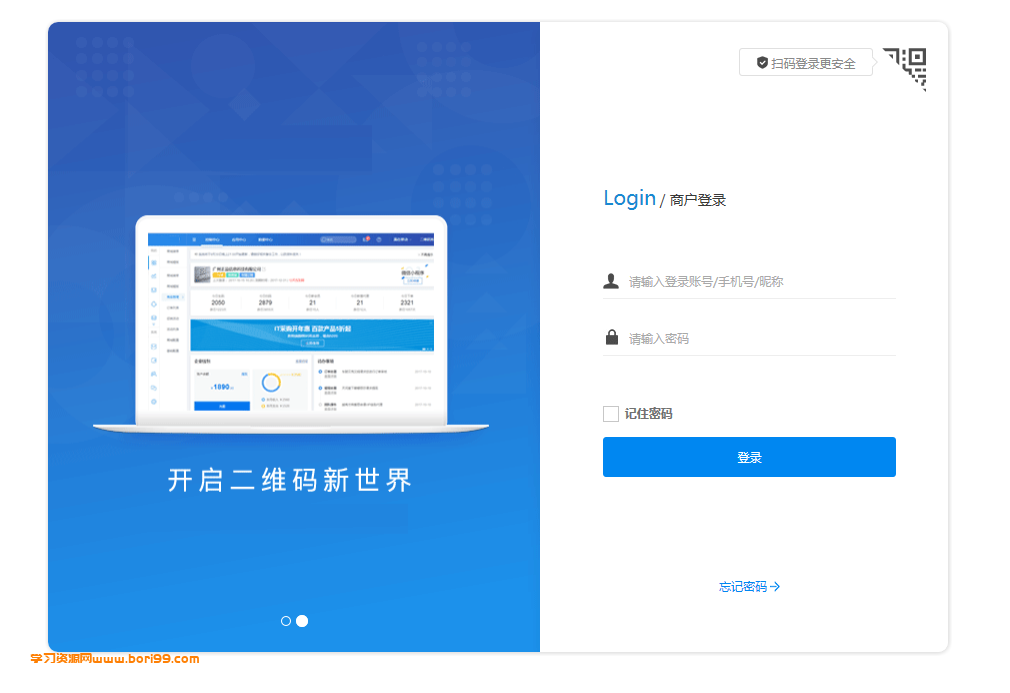Focus the account/phone/nickname input field
The image size is (1010, 693).
(749, 281)
